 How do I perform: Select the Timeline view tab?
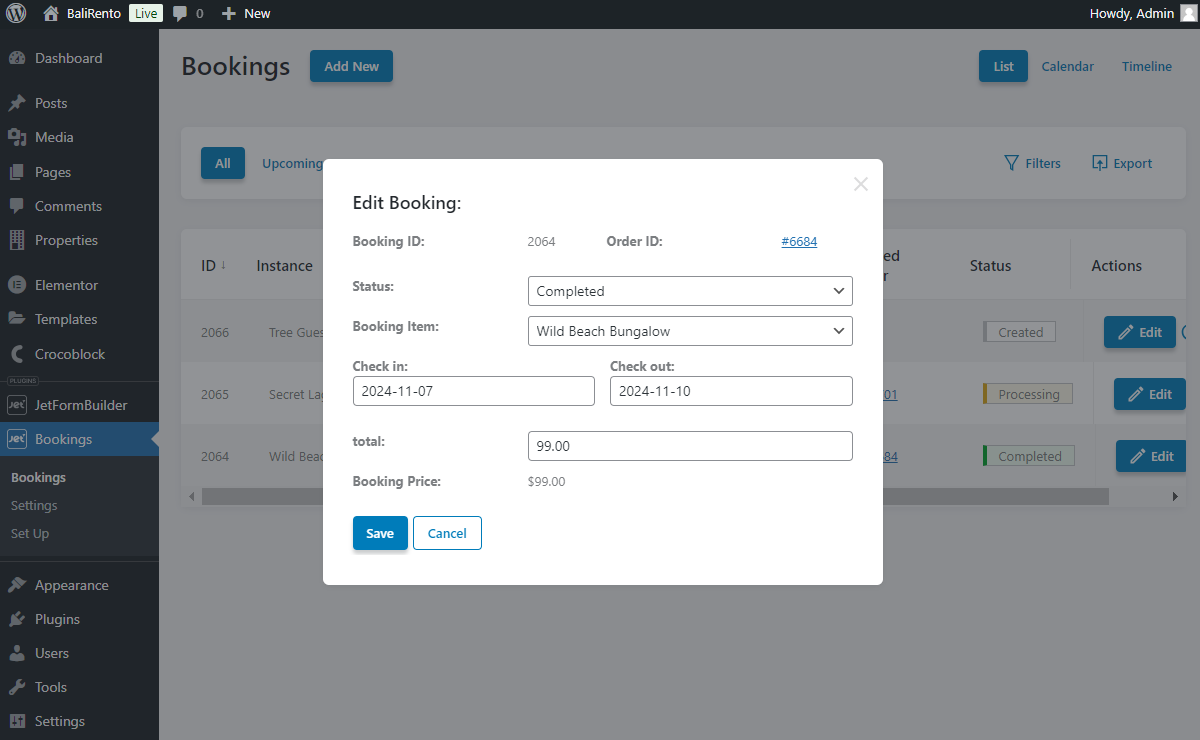pos(1146,66)
